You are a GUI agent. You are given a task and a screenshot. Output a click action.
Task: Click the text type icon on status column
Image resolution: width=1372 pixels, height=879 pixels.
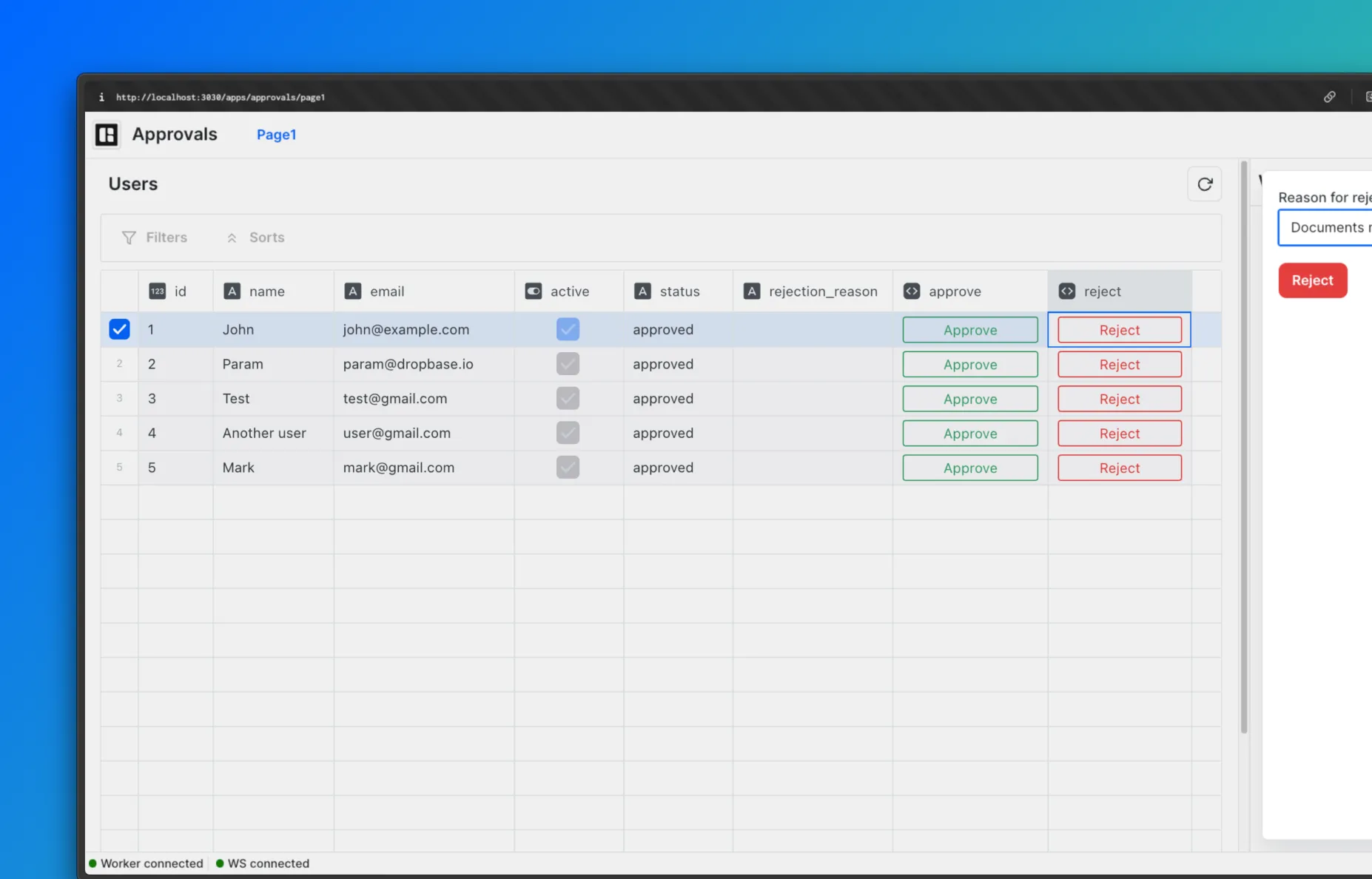tap(641, 291)
